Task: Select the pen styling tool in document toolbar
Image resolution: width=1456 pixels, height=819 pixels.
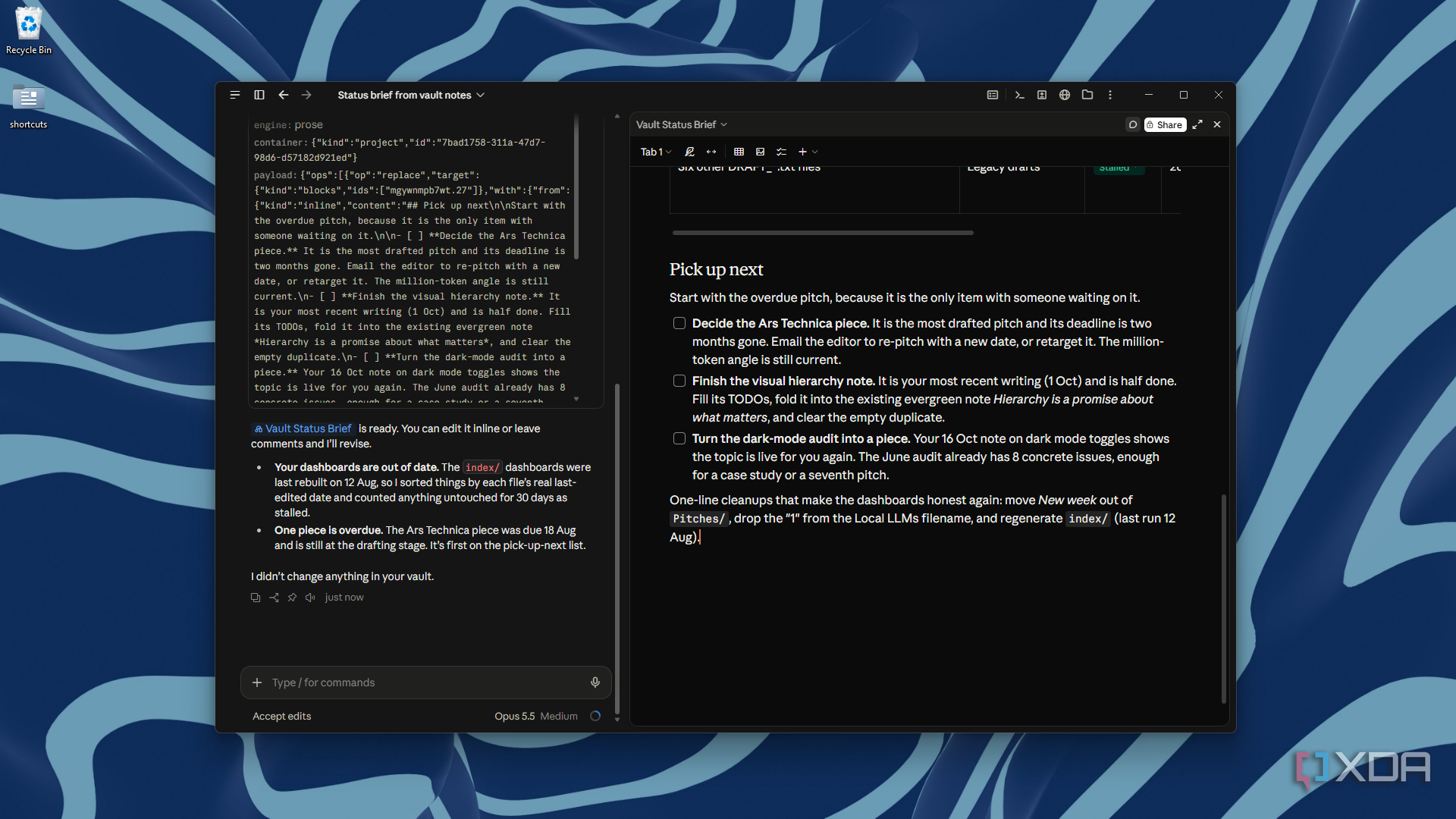Action: [x=690, y=152]
